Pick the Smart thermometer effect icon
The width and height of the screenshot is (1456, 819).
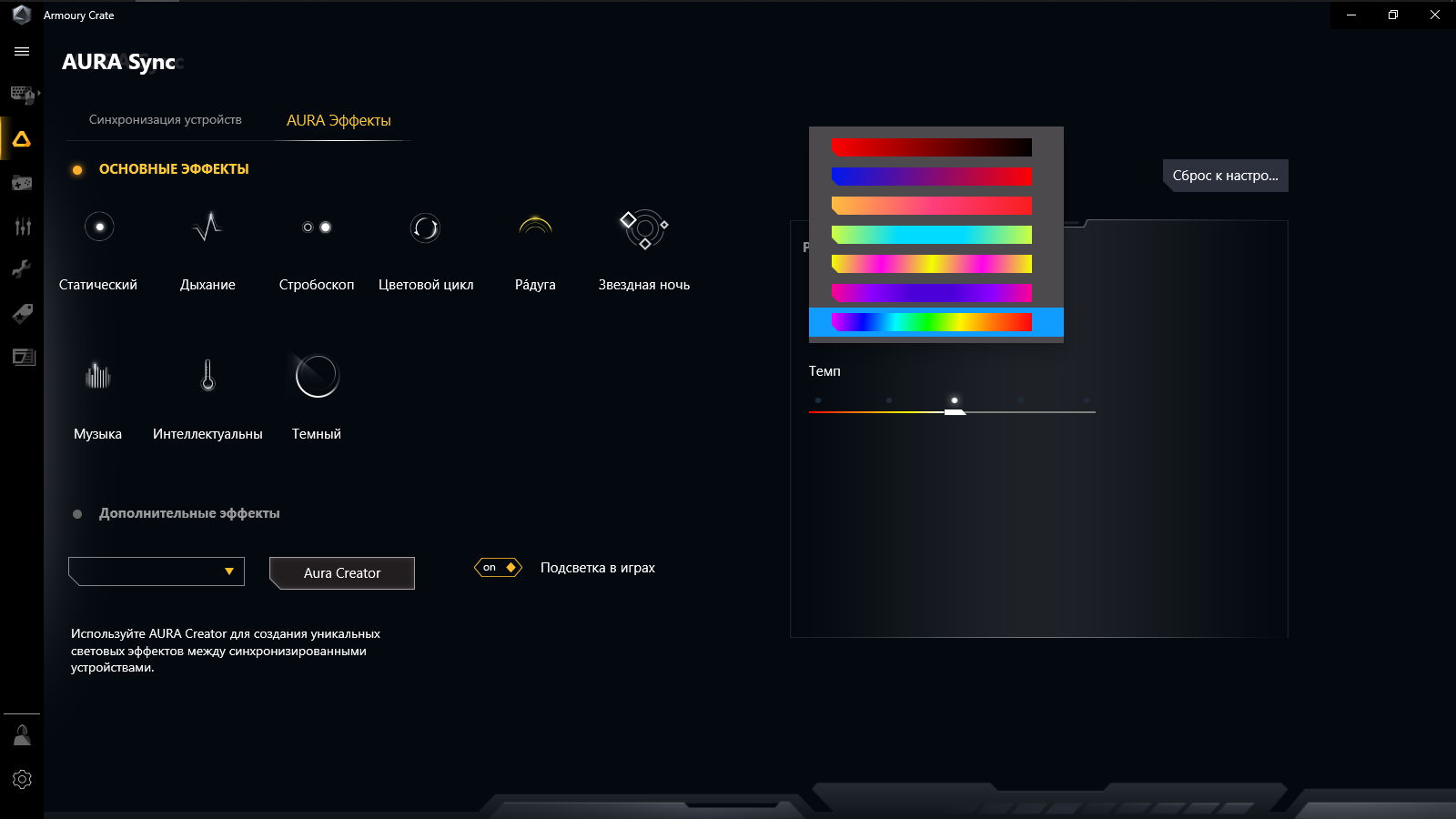(x=207, y=375)
